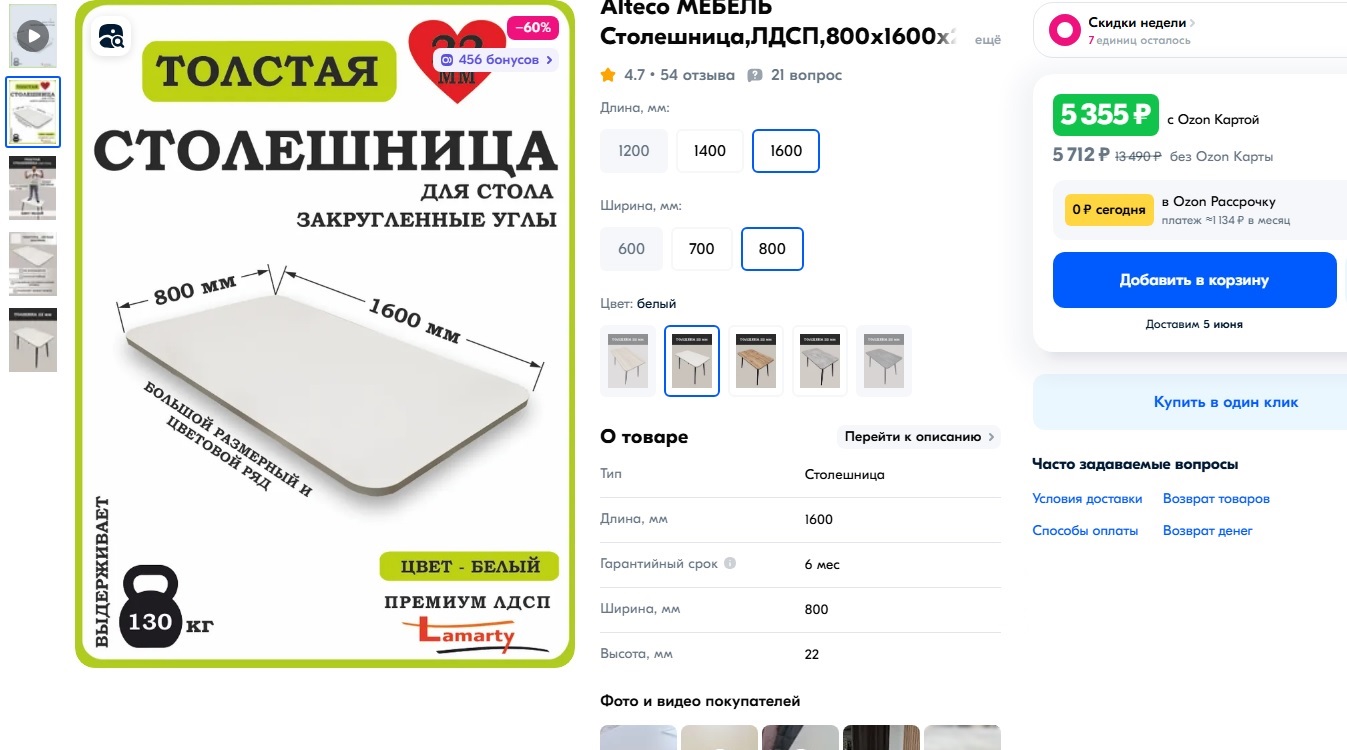
Task: Select length 1400 option
Action: click(710, 151)
